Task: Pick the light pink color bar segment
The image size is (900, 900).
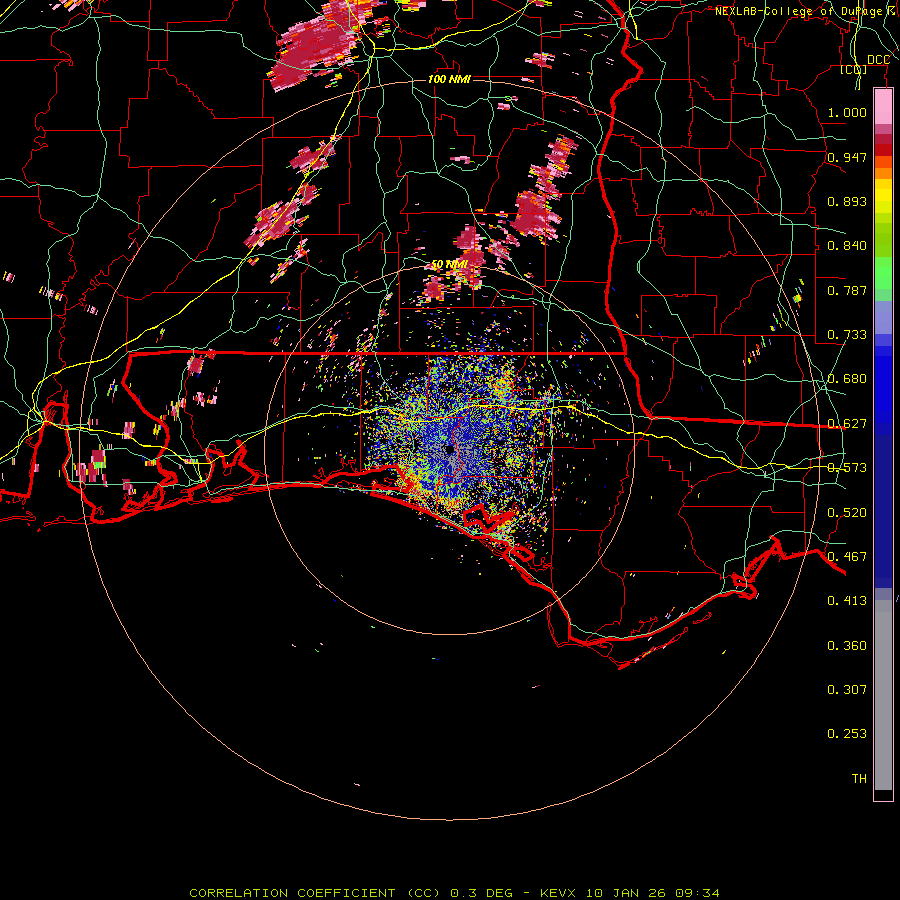Action: (883, 107)
